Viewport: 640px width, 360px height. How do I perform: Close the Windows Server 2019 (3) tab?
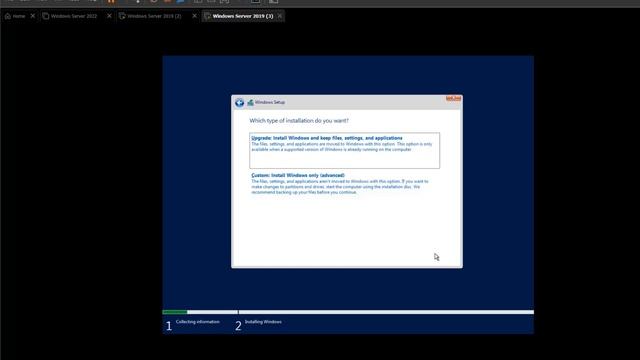(x=280, y=16)
